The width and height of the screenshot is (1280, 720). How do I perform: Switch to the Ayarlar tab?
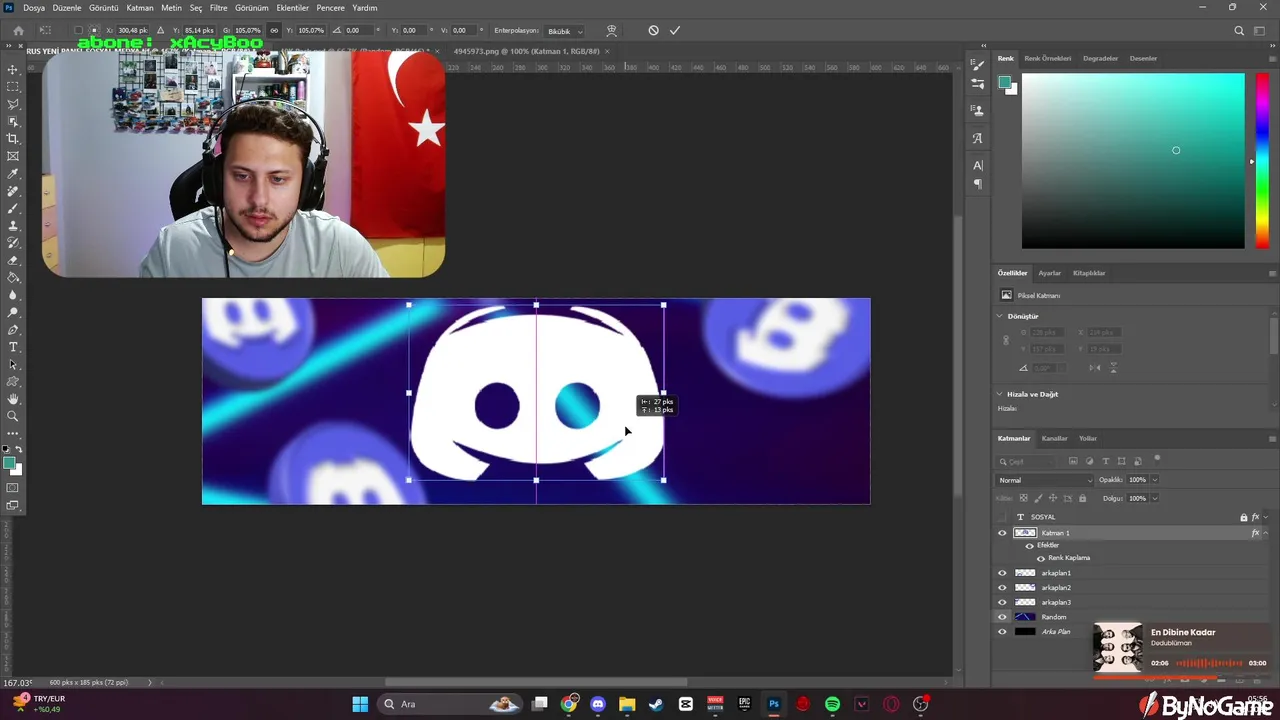tap(1049, 273)
